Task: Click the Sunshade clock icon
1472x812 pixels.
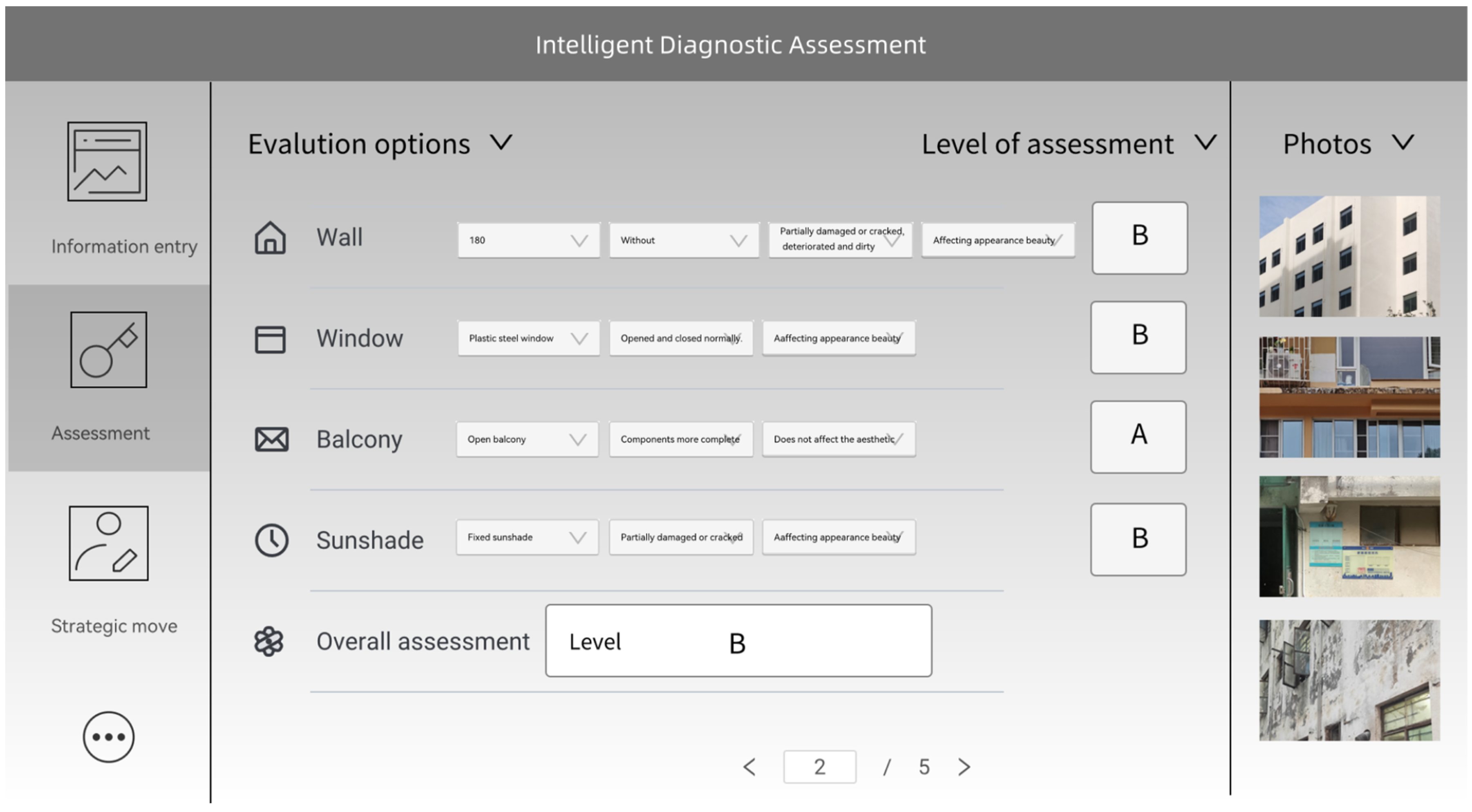Action: point(271,540)
